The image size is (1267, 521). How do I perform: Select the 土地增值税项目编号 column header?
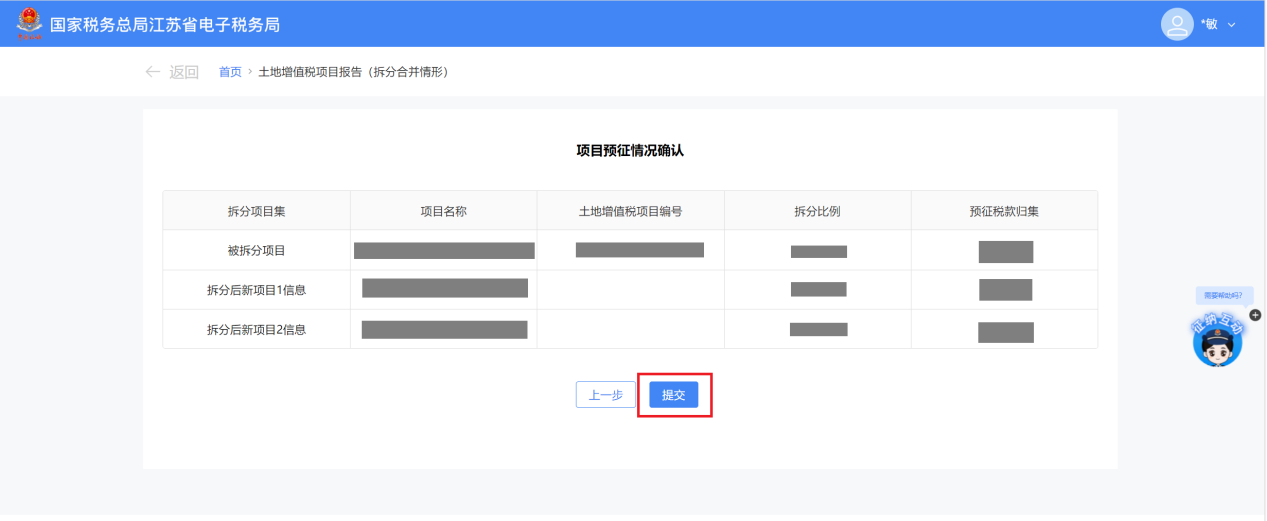[630, 211]
